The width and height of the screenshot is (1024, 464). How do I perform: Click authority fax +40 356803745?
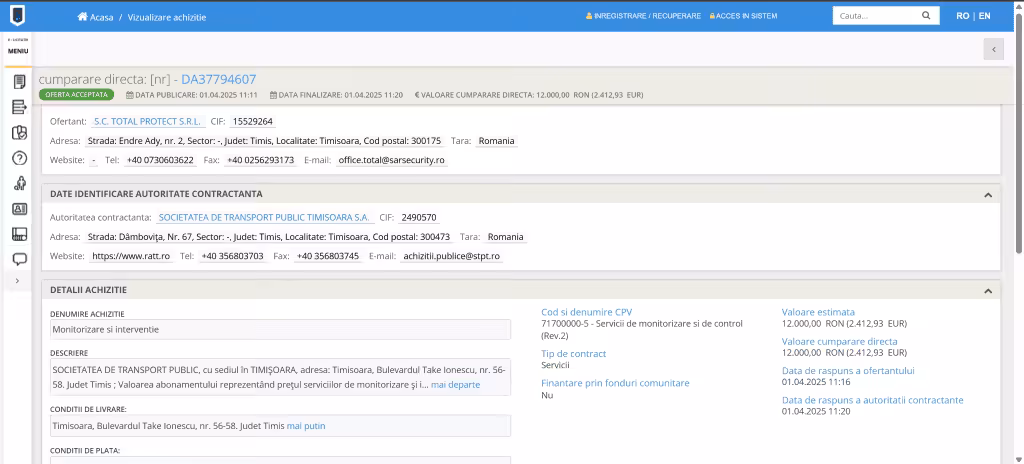(327, 256)
